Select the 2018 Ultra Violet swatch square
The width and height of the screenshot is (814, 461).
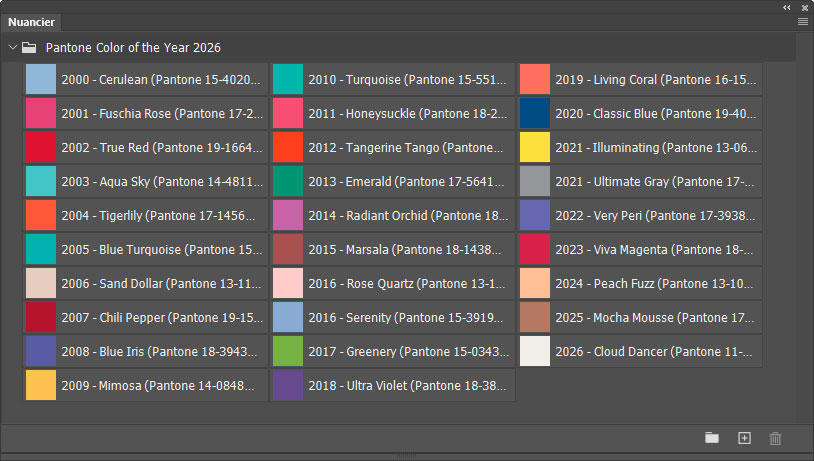[x=288, y=385]
